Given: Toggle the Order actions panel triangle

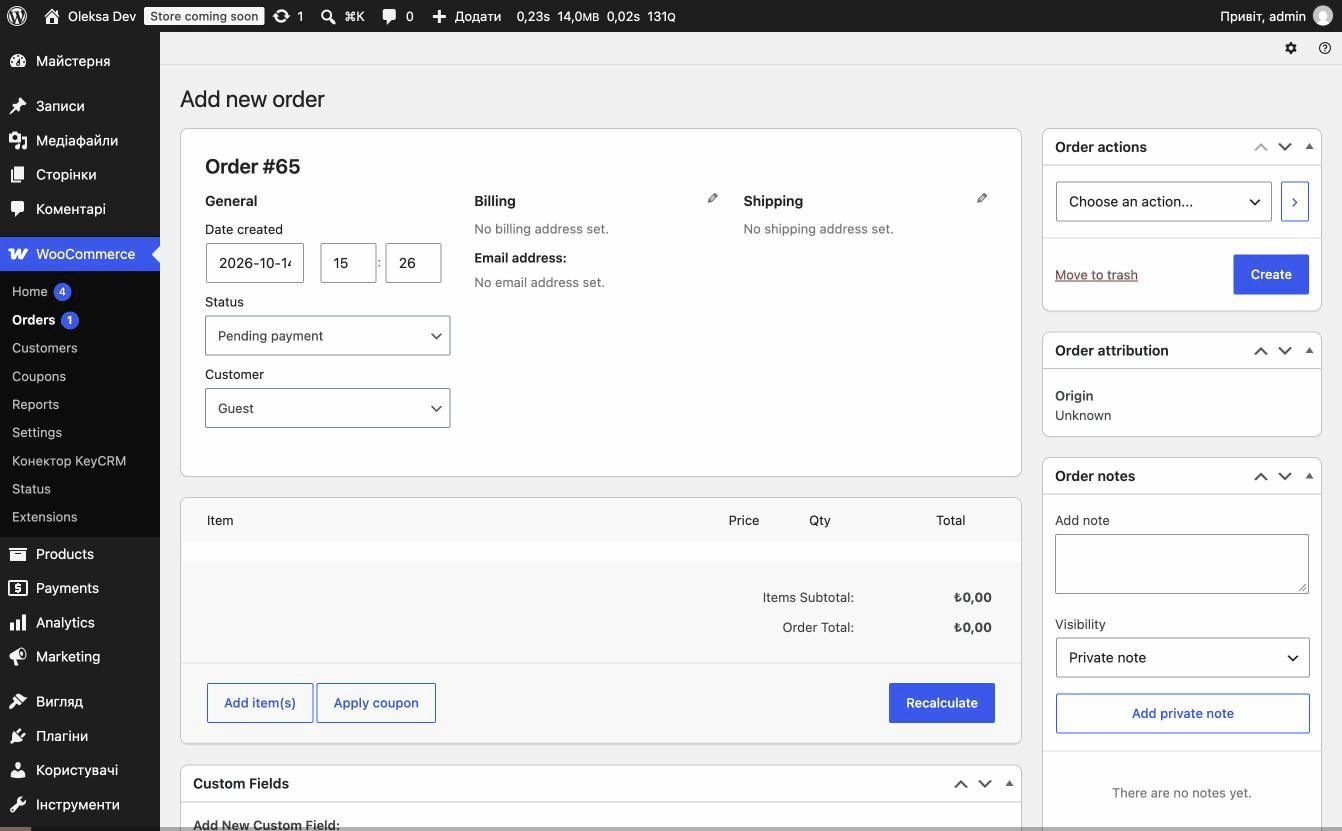Looking at the screenshot, I should point(1309,146).
